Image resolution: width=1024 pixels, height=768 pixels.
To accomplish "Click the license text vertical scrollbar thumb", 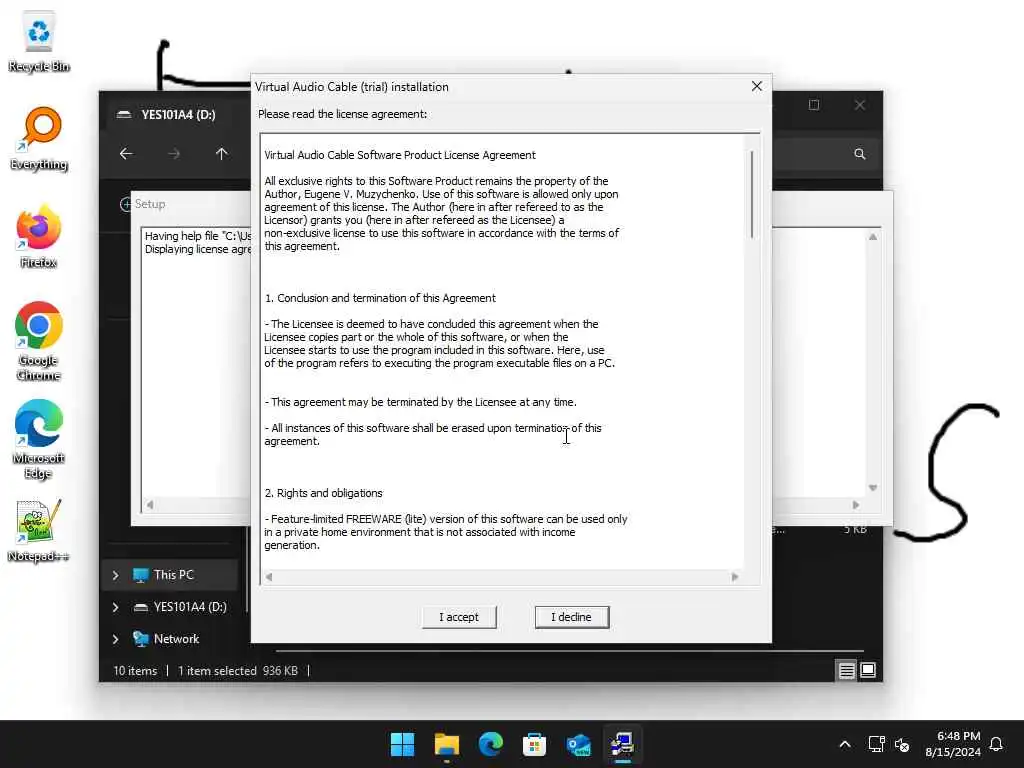I will [752, 195].
